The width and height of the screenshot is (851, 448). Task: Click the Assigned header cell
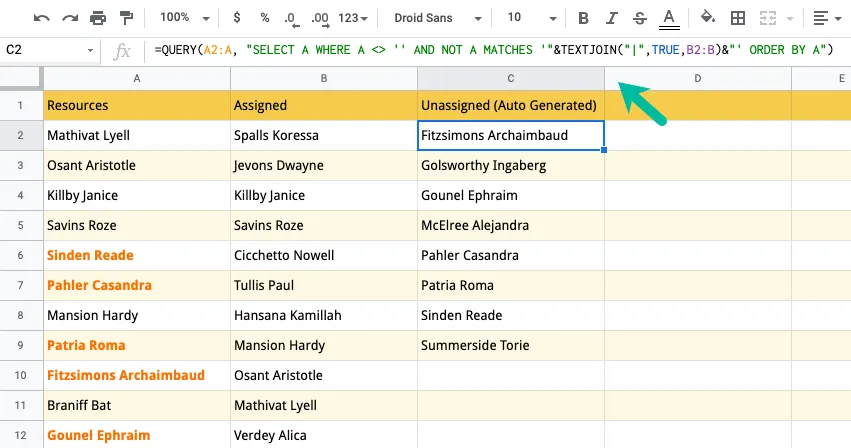pyautogui.click(x=324, y=105)
